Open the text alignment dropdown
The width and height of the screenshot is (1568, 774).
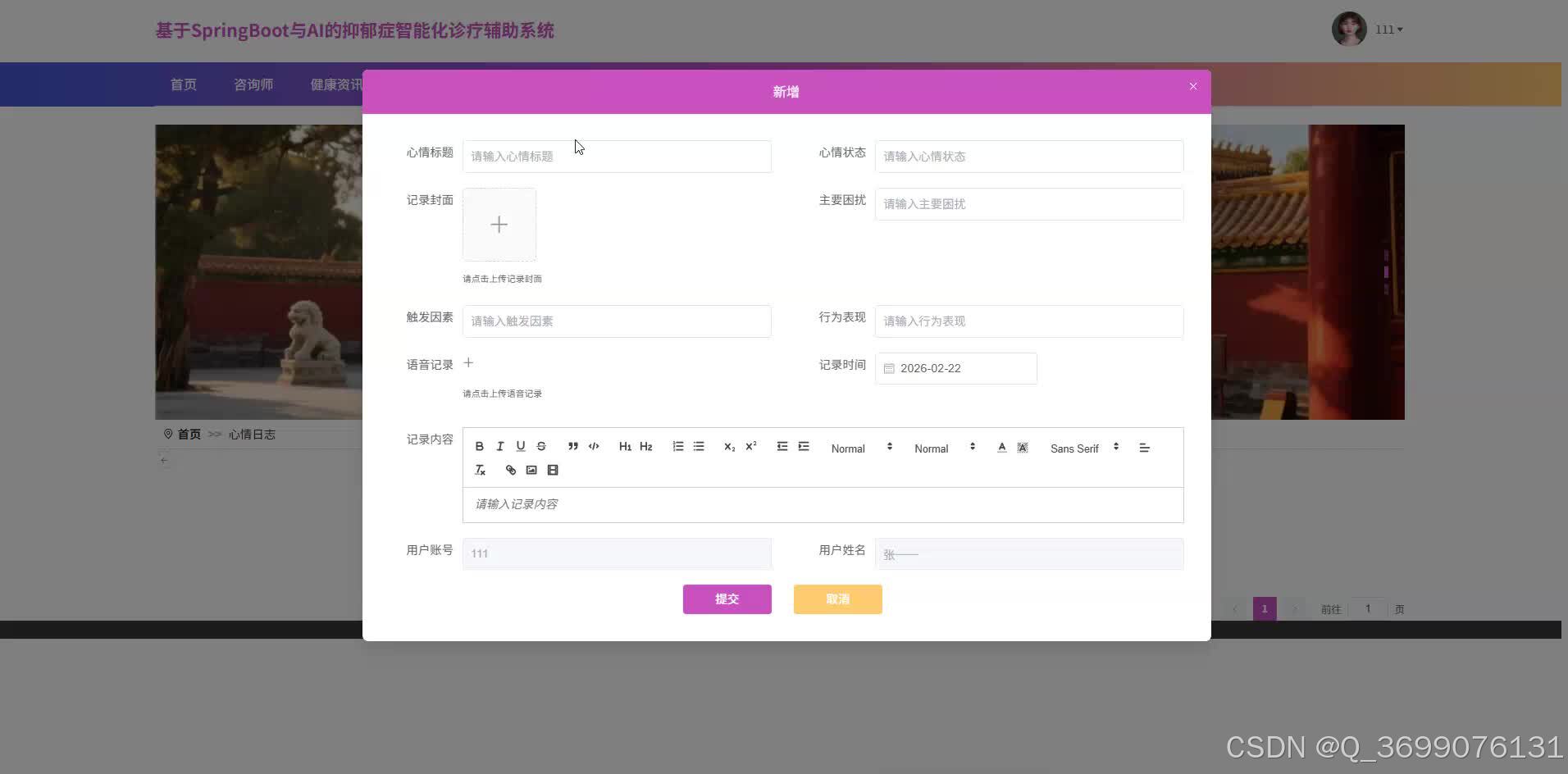[x=1144, y=448]
